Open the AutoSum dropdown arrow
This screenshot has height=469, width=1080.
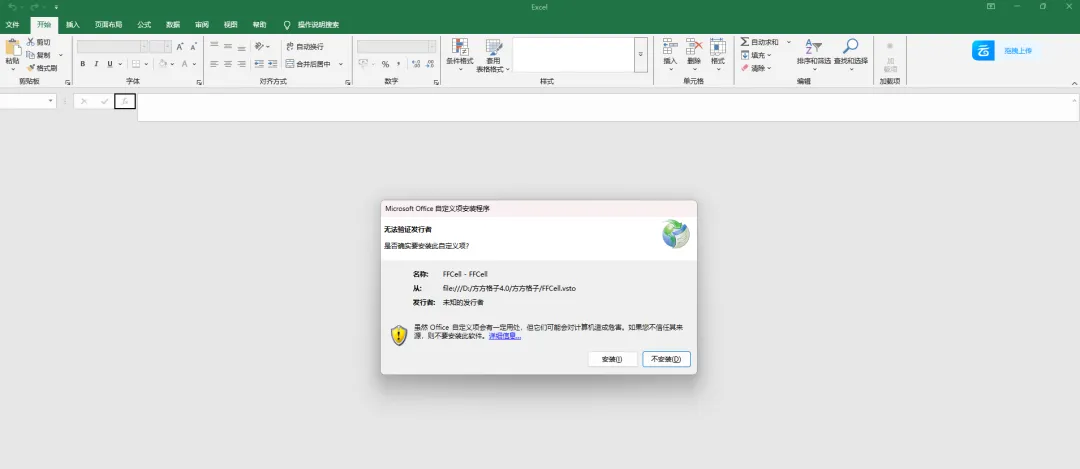click(788, 42)
